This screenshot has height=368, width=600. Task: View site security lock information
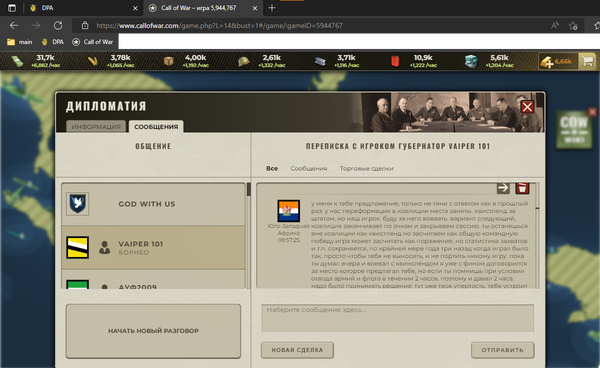click(85, 26)
